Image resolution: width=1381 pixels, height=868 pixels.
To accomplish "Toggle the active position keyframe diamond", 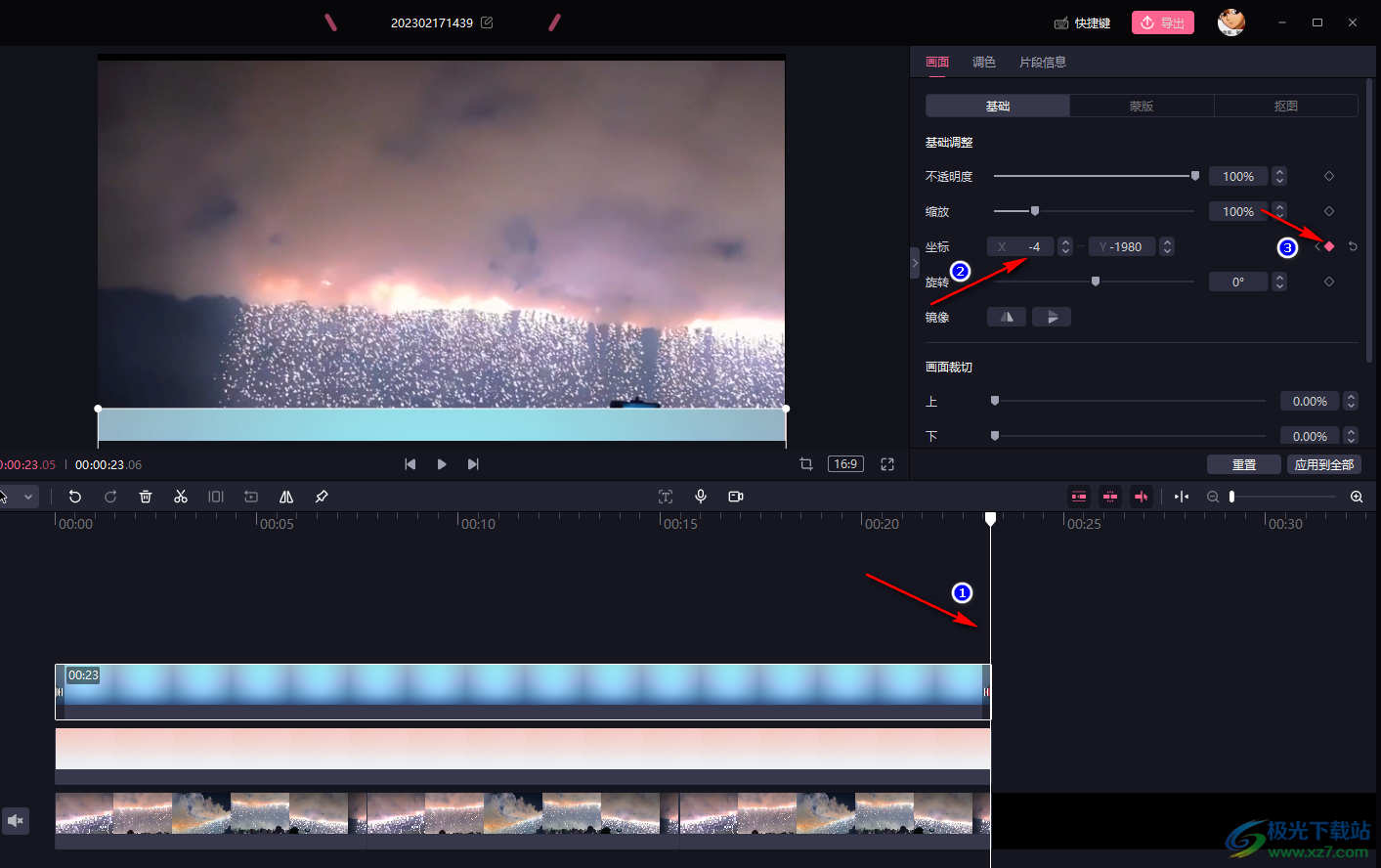I will click(x=1329, y=246).
